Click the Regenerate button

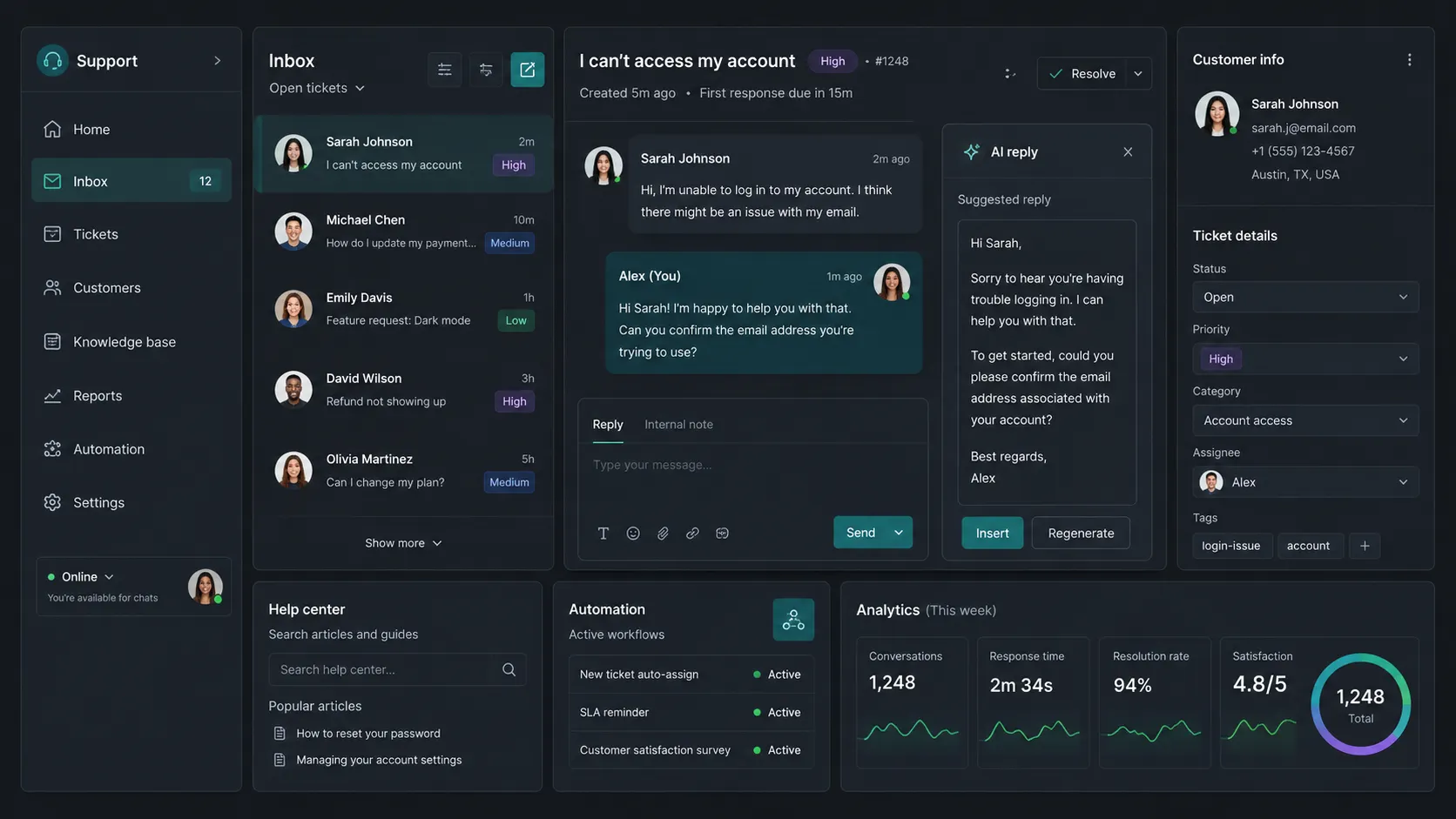click(1081, 533)
